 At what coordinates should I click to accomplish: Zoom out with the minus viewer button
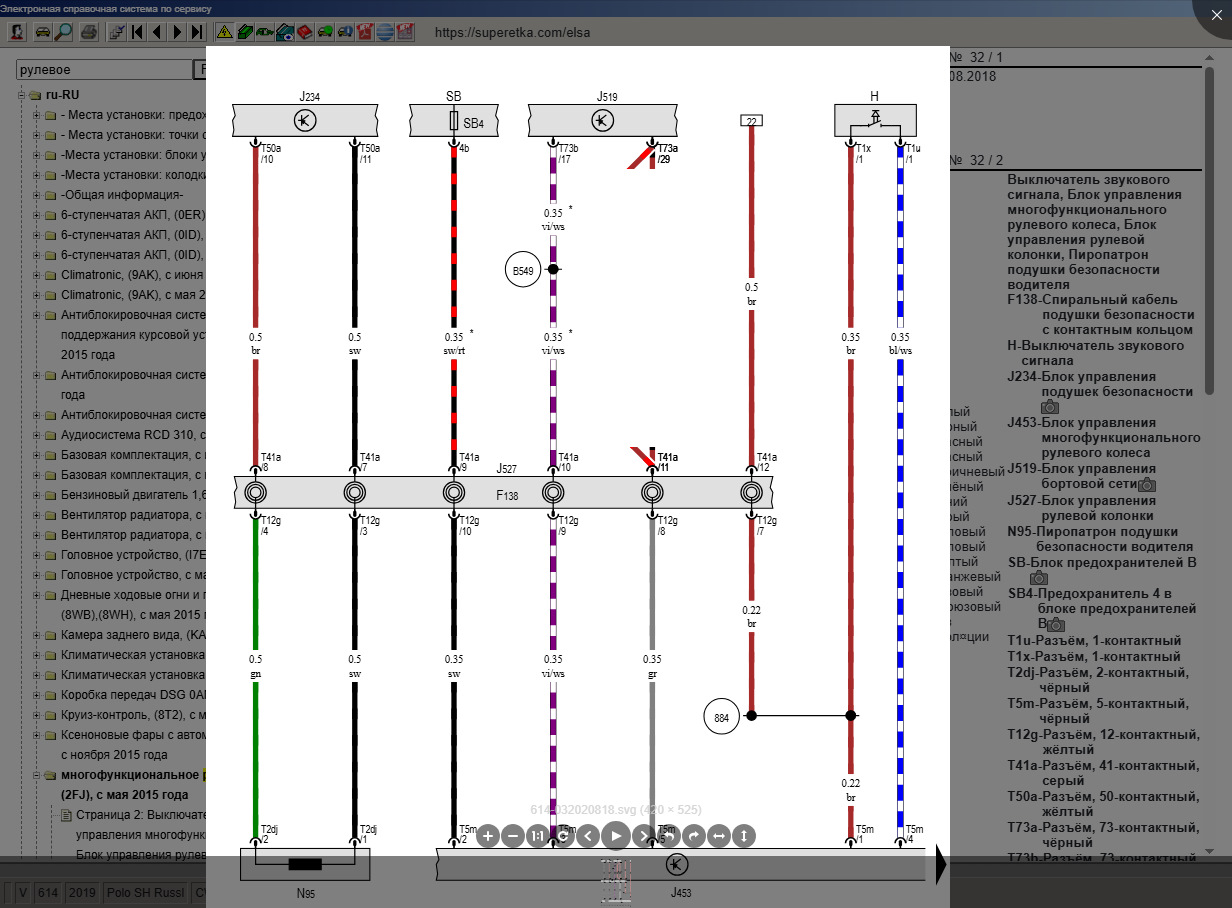point(512,836)
